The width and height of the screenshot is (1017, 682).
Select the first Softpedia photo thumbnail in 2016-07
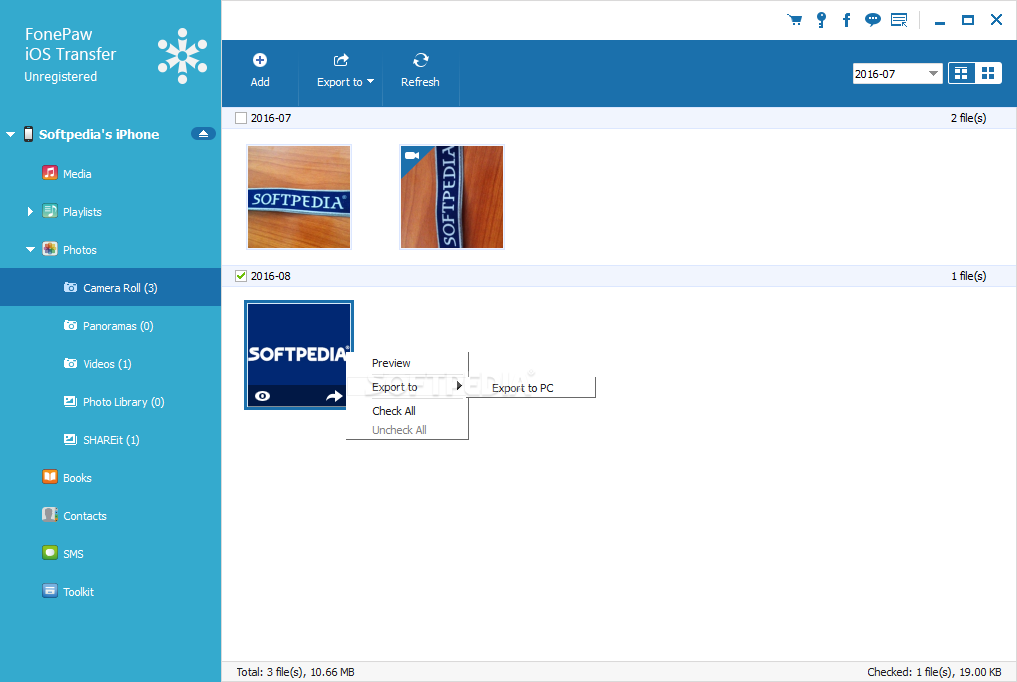point(299,197)
